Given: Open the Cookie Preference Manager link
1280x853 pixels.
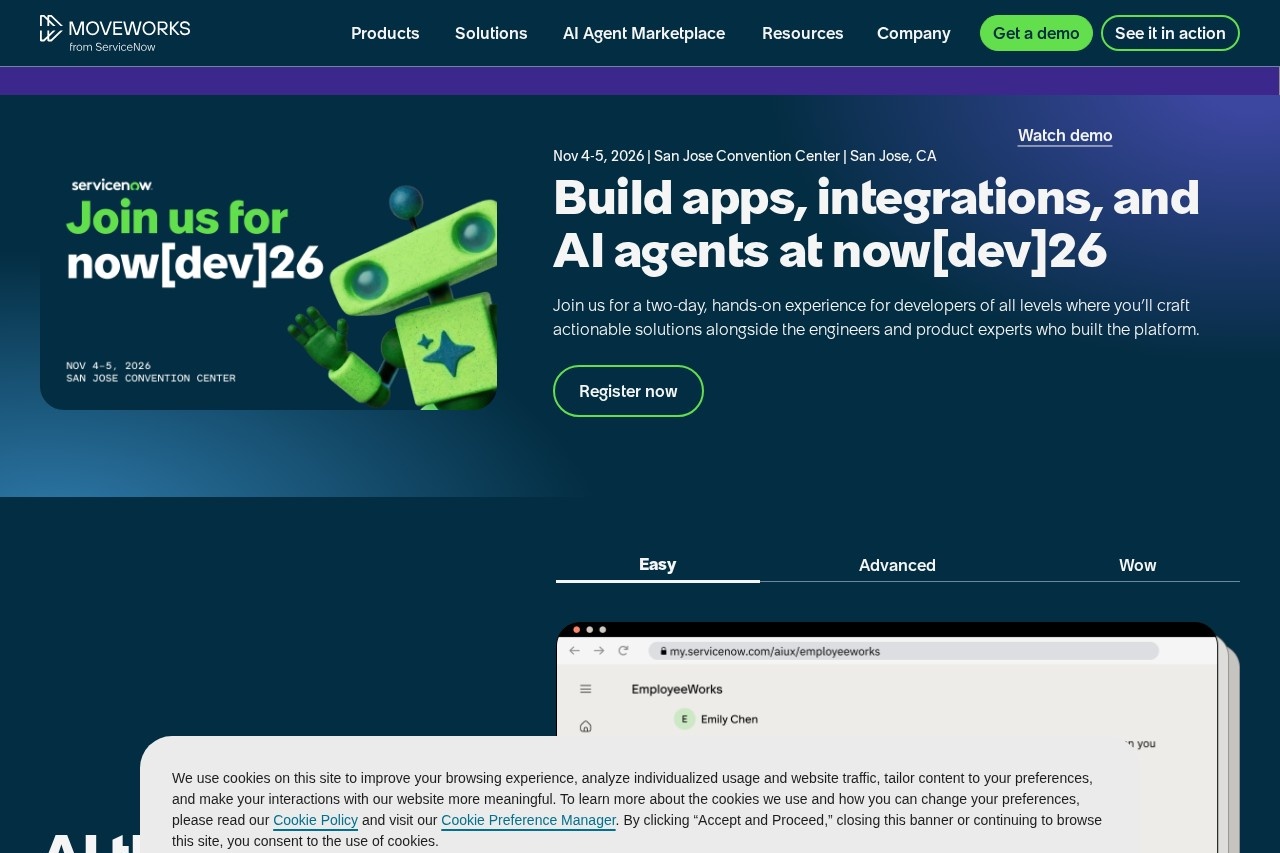Looking at the screenshot, I should (528, 820).
